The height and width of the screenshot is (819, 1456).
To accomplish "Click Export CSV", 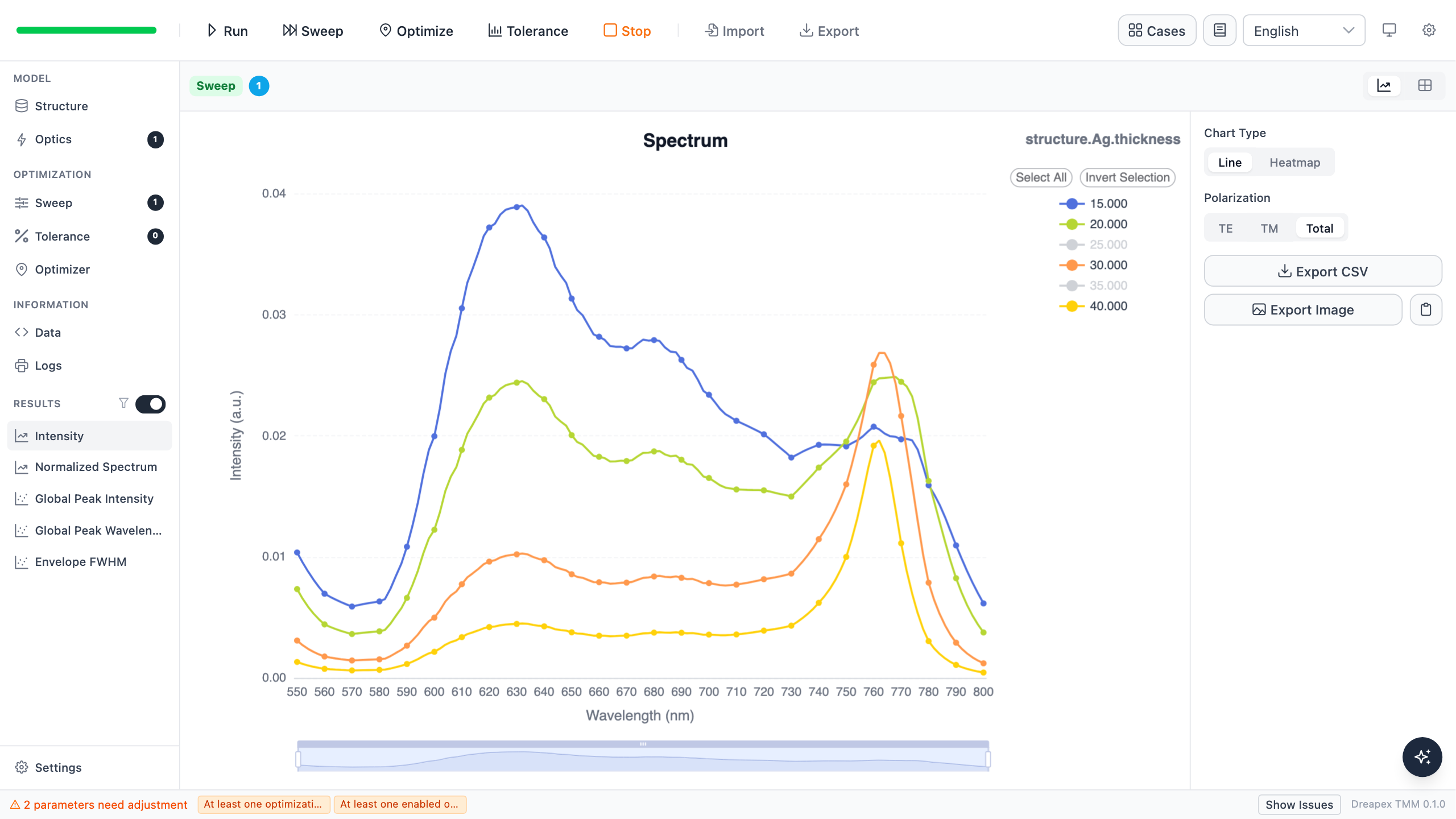I will click(x=1323, y=271).
